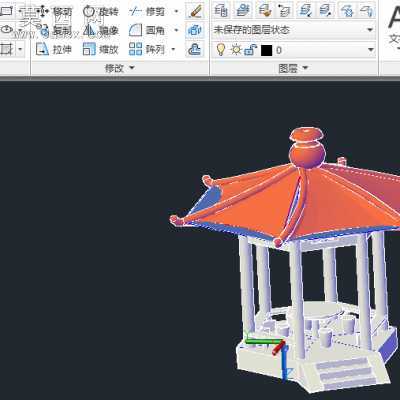Click the Explode tool icon
Viewport: 400px width, 400px height.
(195, 31)
